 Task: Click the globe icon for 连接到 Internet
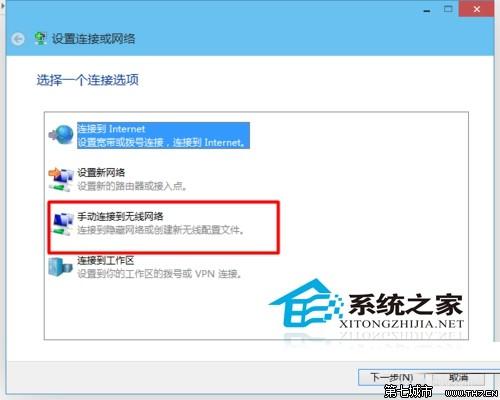(x=61, y=134)
